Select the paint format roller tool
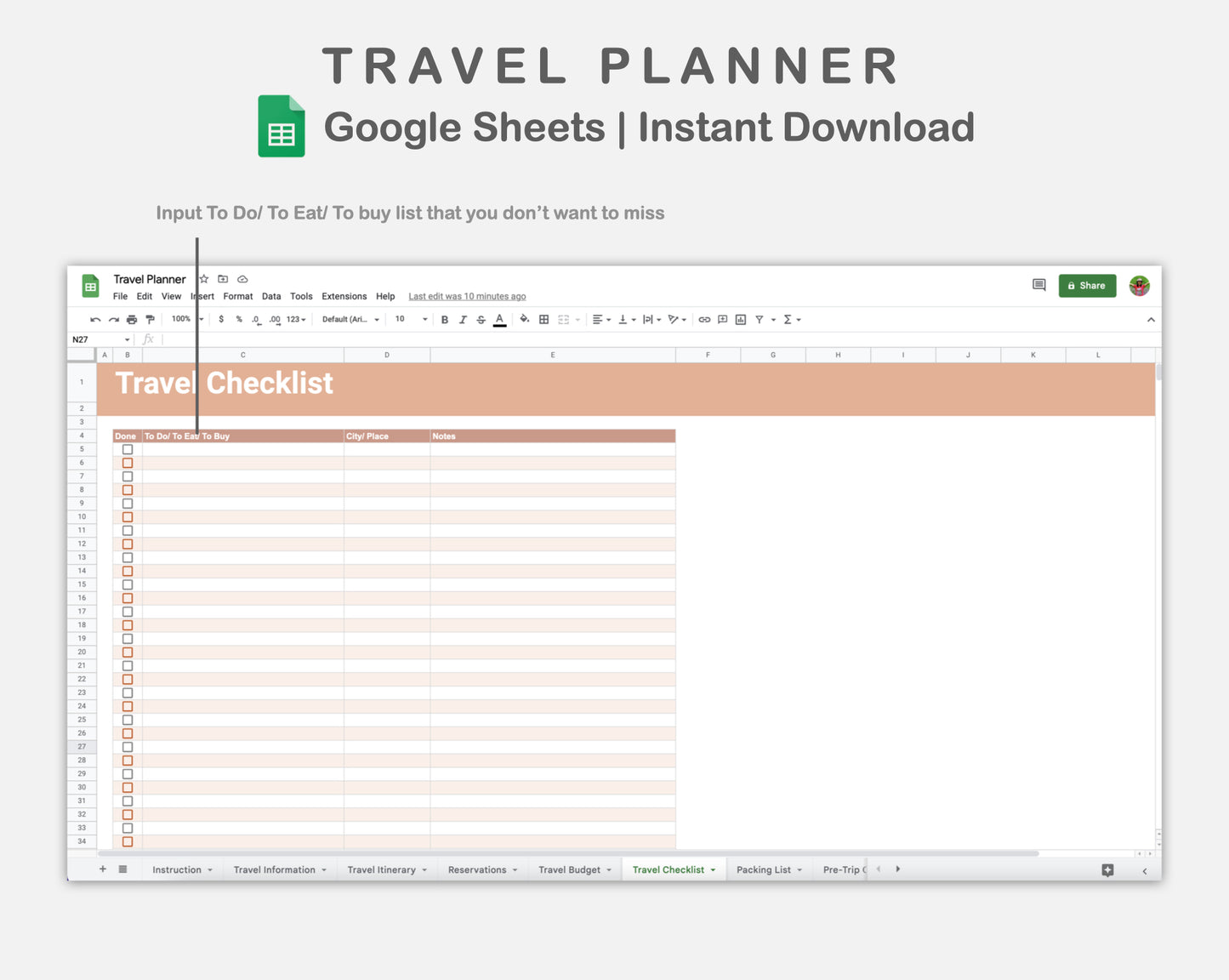The width and height of the screenshot is (1229, 980). [x=151, y=320]
